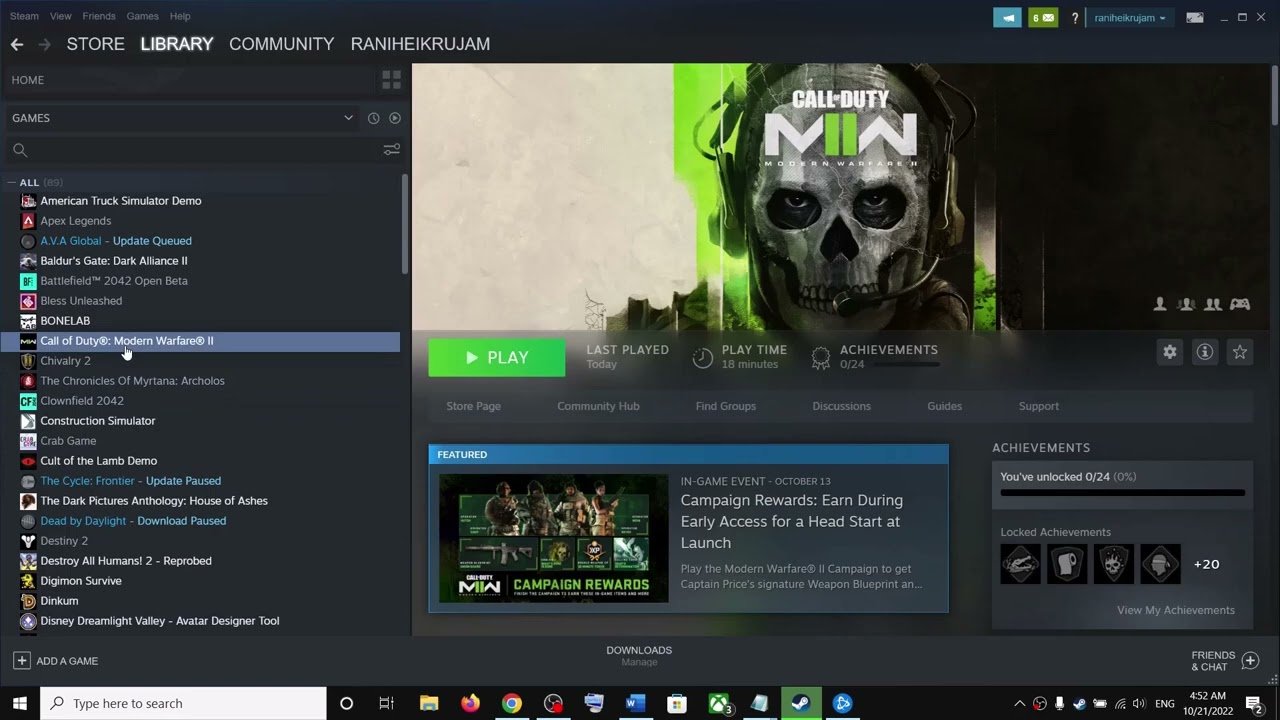The height and width of the screenshot is (720, 1280).
Task: Click the Apex Legends game icon
Action: pos(28,221)
